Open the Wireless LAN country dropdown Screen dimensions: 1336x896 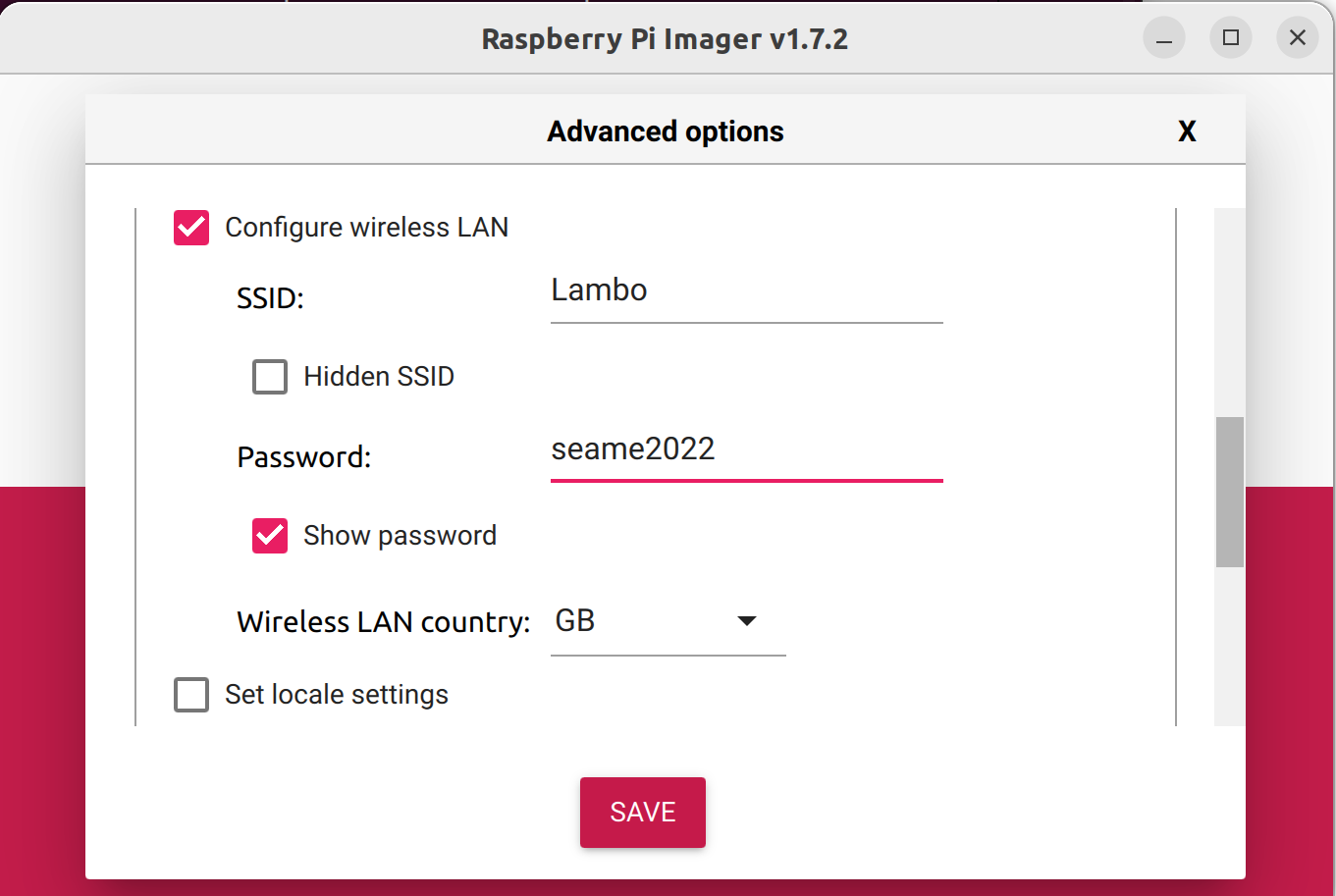coord(668,621)
